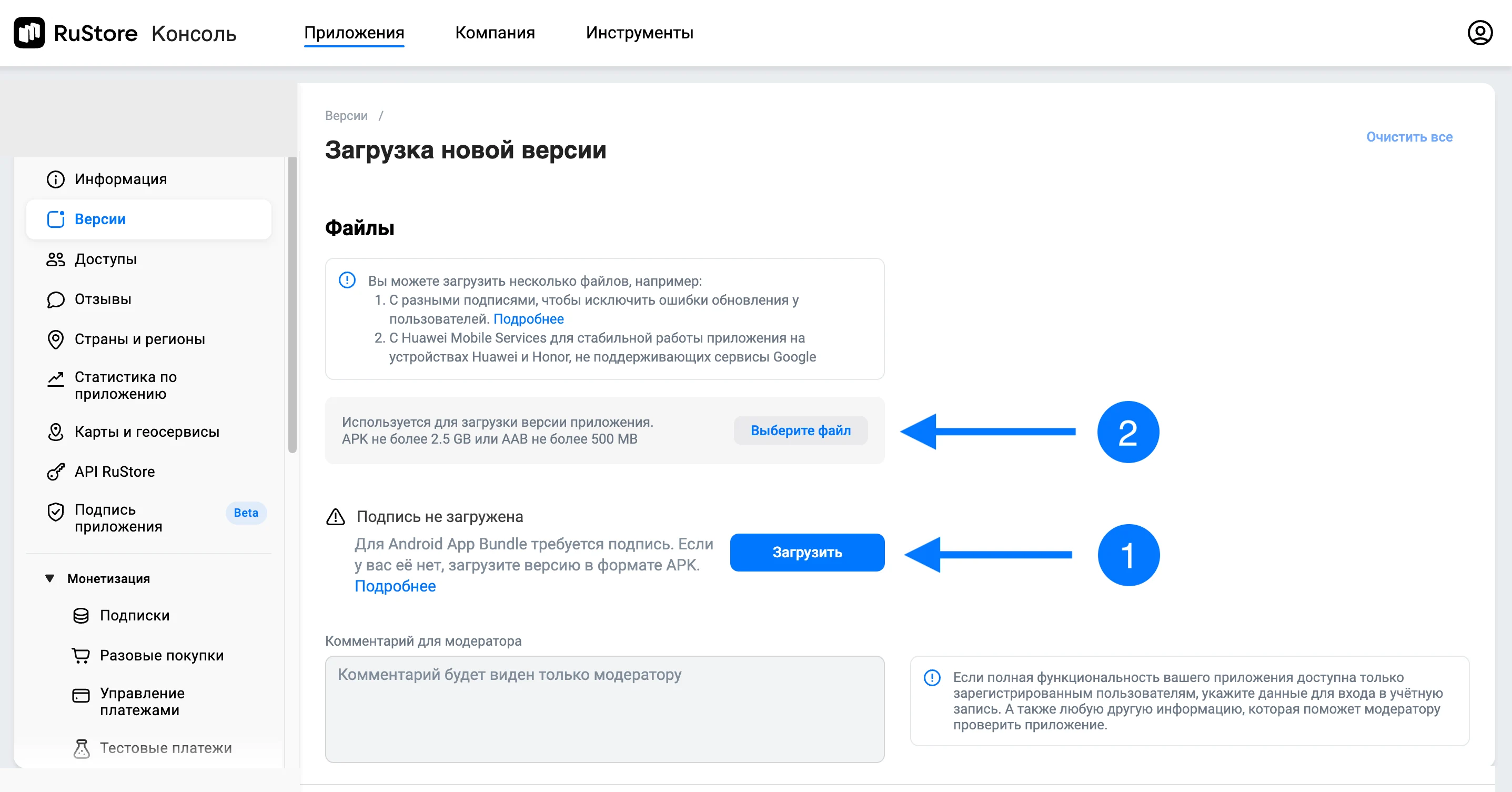1512x792 pixels.
Task: Collapse the Монетизация section triangle
Action: pyautogui.click(x=50, y=579)
